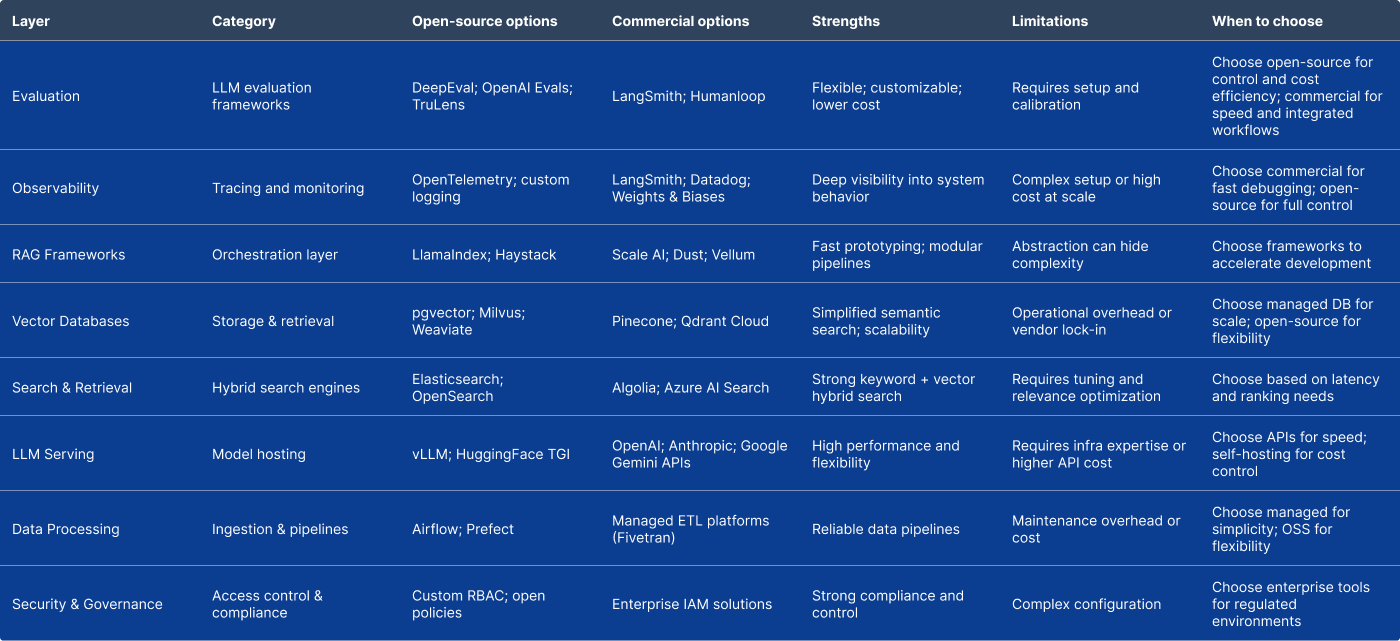Click 'Maintenance overhead or cost' cell
1400x641 pixels.
[1096, 529]
